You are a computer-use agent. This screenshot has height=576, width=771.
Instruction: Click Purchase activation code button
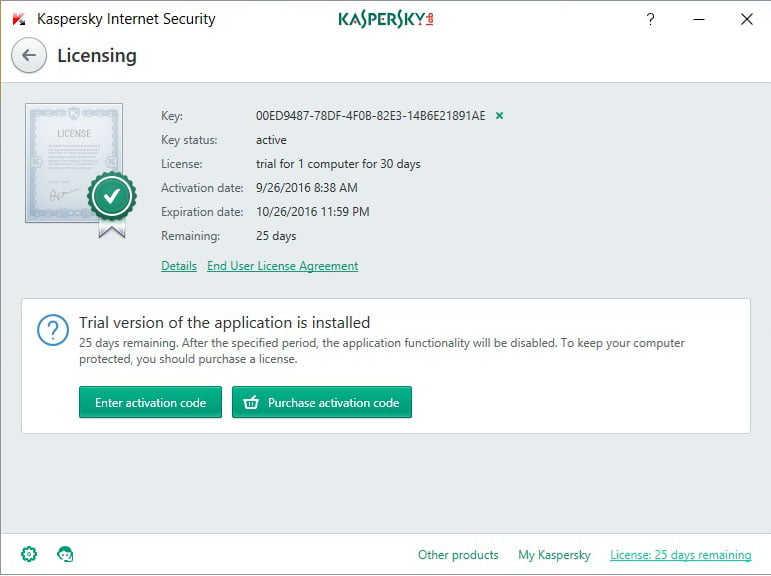click(322, 402)
